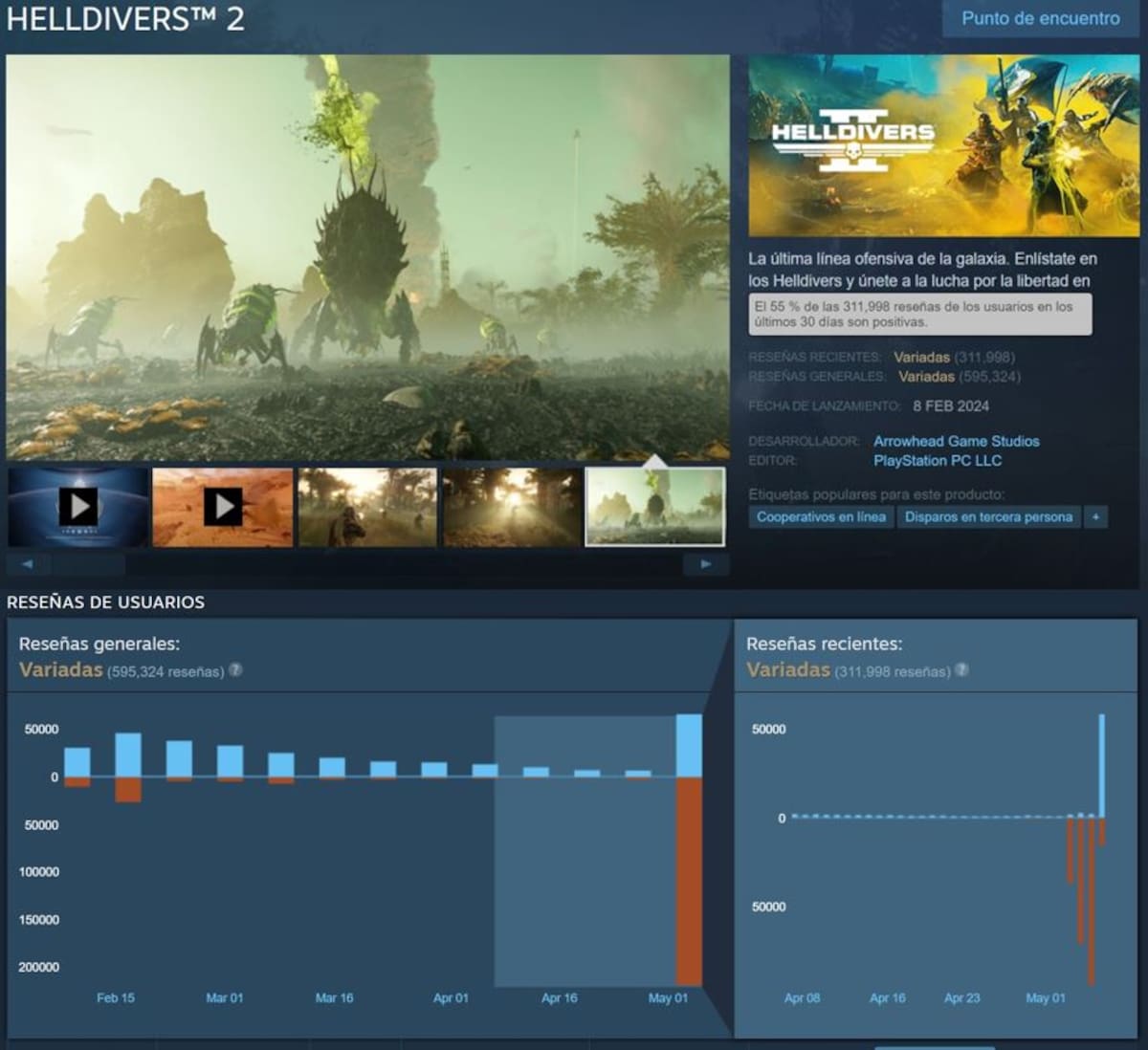Select the fourth sunlit forest screenshot thumbnail
Image resolution: width=1148 pixels, height=1050 pixels.
(x=512, y=507)
